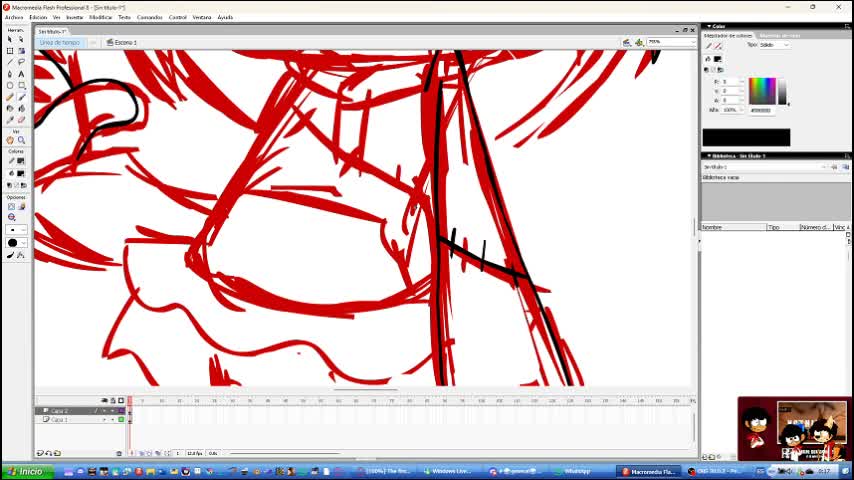Collapse the Biblioteca panel
854x480 pixels.
tap(707, 155)
